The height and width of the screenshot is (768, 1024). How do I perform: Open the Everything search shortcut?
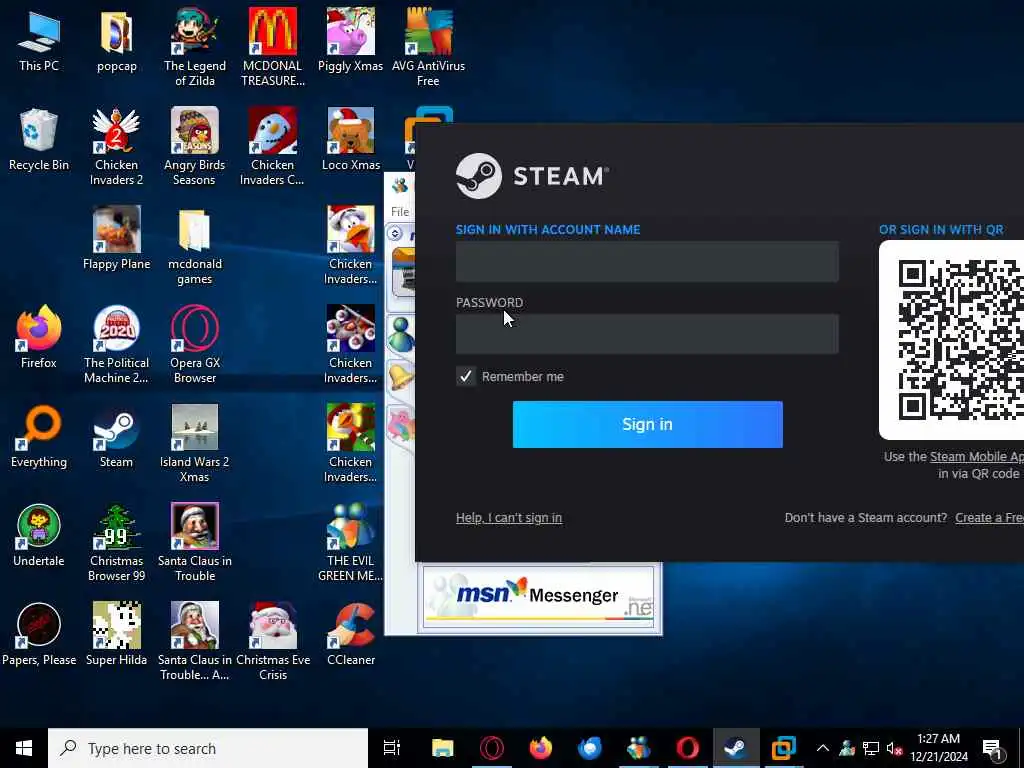pyautogui.click(x=39, y=438)
